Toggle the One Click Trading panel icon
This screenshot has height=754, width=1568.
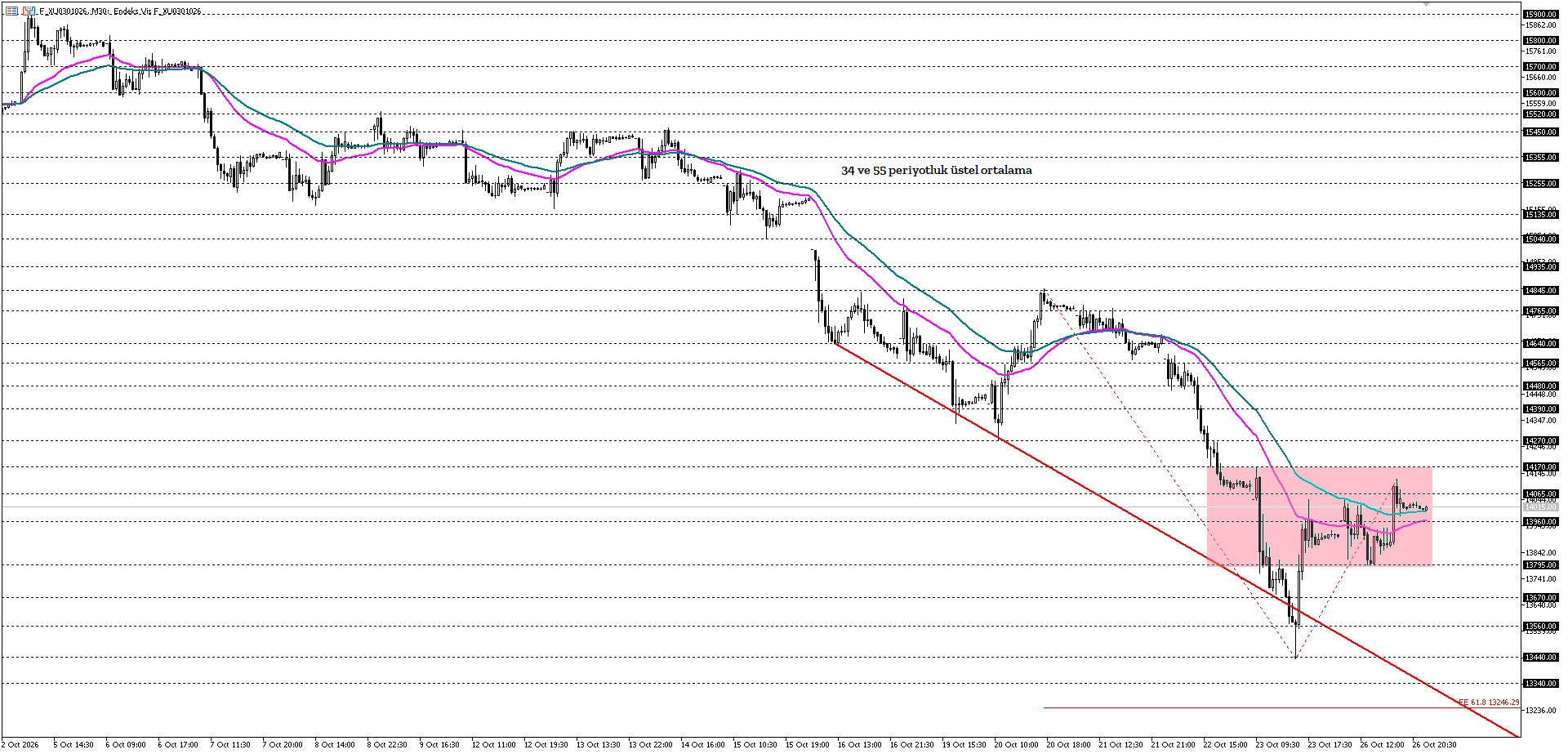[x=29, y=11]
